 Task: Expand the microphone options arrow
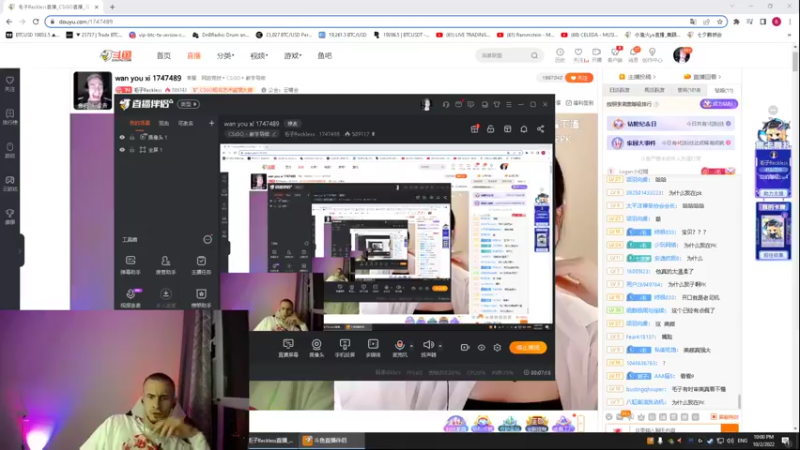pos(411,345)
